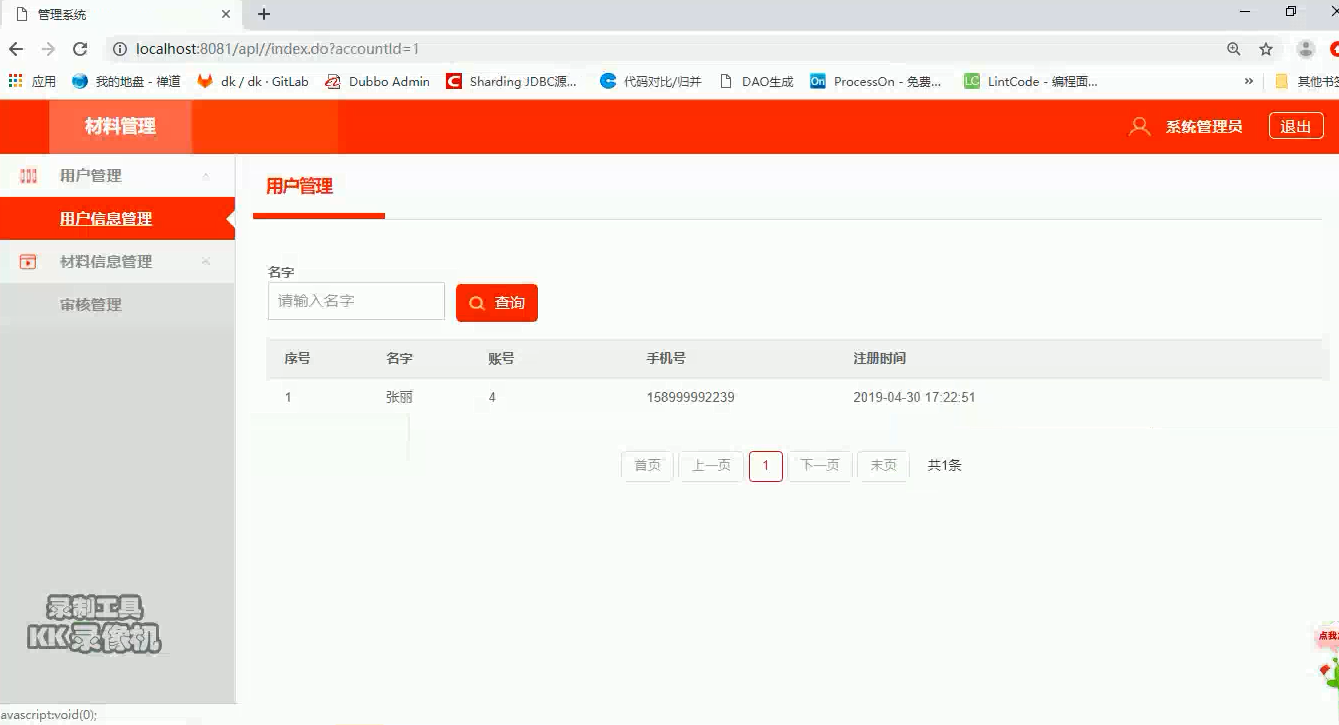This screenshot has width=1339, height=725.
Task: Click the 系统管理员 username text
Action: pyautogui.click(x=1204, y=126)
